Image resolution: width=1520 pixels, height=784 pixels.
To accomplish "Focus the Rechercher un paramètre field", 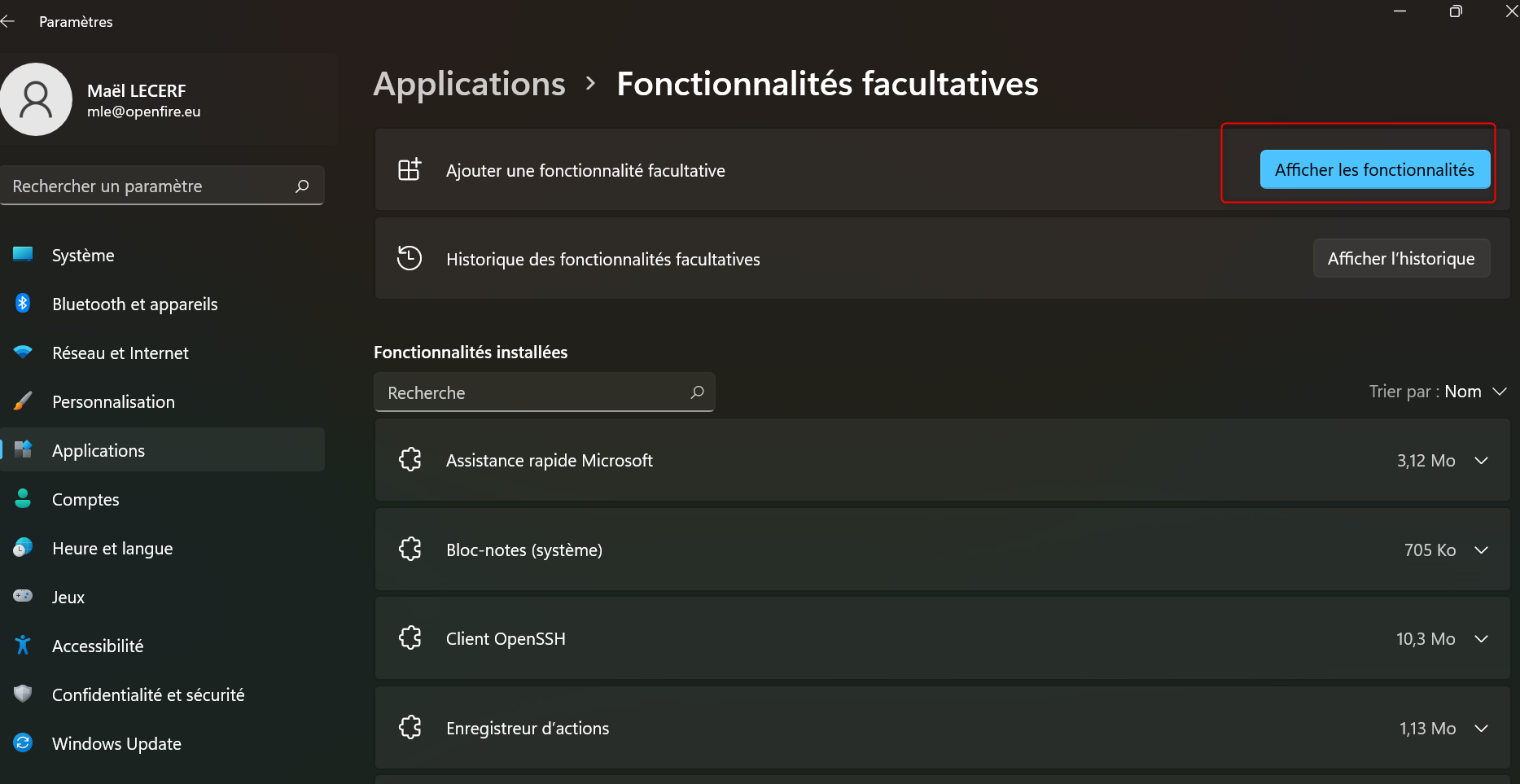I will [x=163, y=186].
